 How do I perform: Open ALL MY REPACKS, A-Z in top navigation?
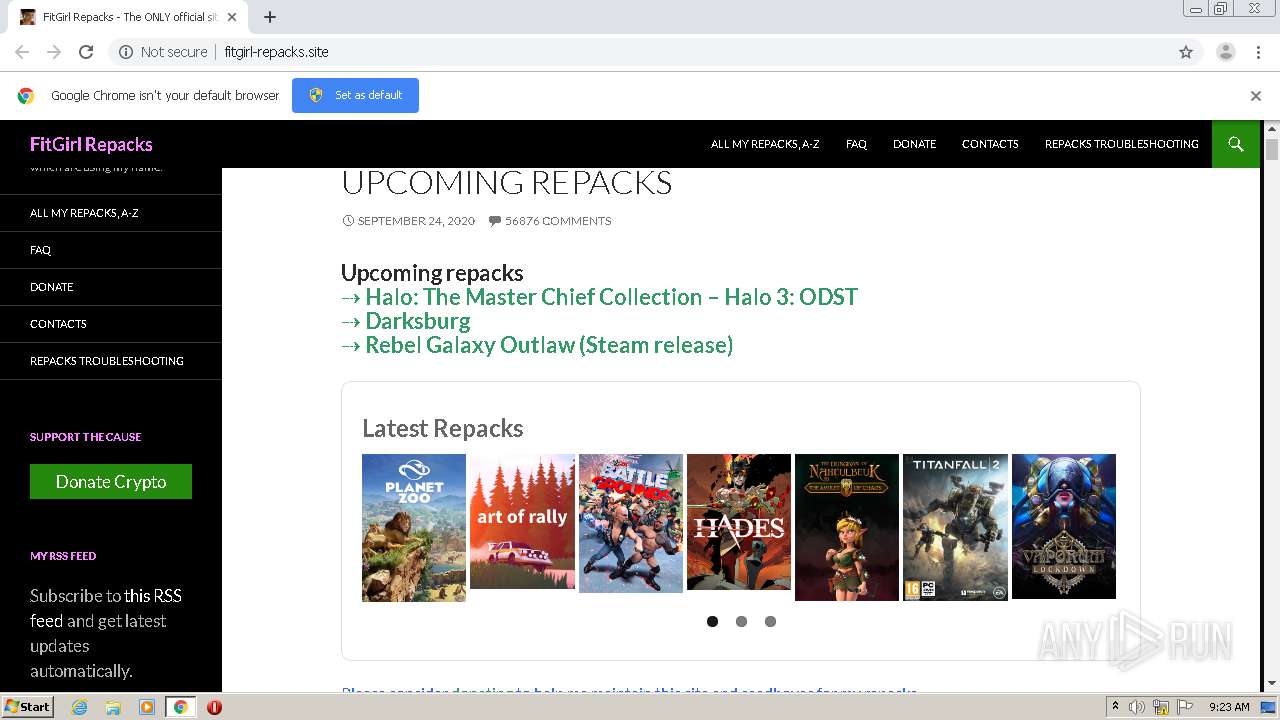(x=765, y=144)
